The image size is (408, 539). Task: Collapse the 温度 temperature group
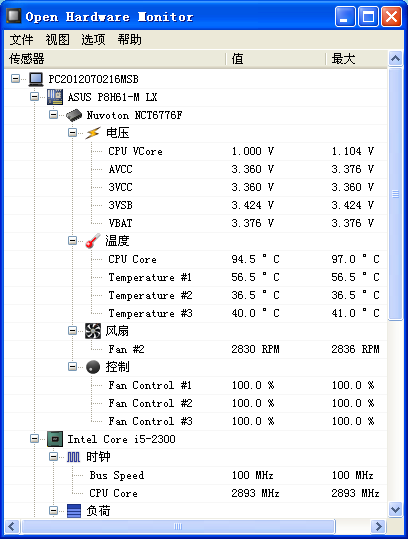tap(72, 241)
